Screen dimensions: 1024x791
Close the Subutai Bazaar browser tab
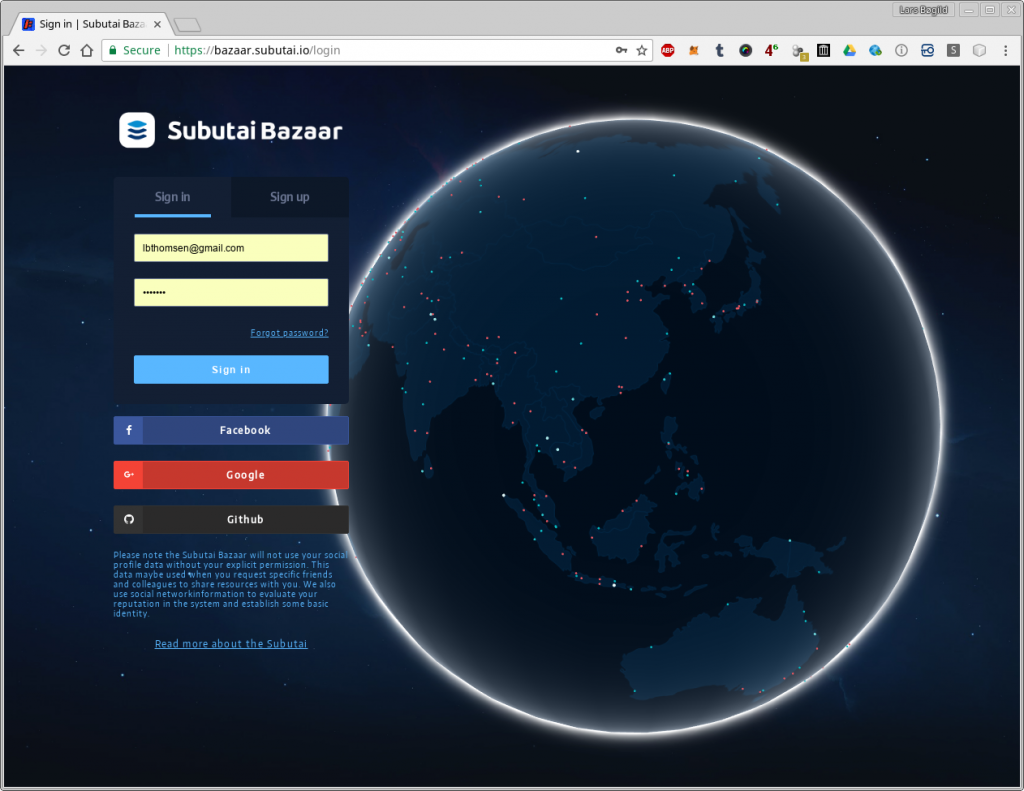pos(157,24)
